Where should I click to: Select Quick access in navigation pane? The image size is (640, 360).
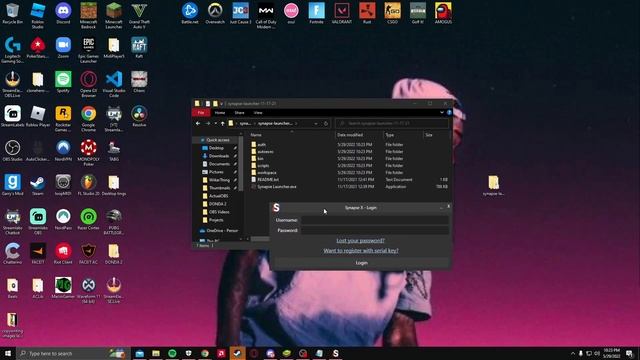pyautogui.click(x=218, y=140)
